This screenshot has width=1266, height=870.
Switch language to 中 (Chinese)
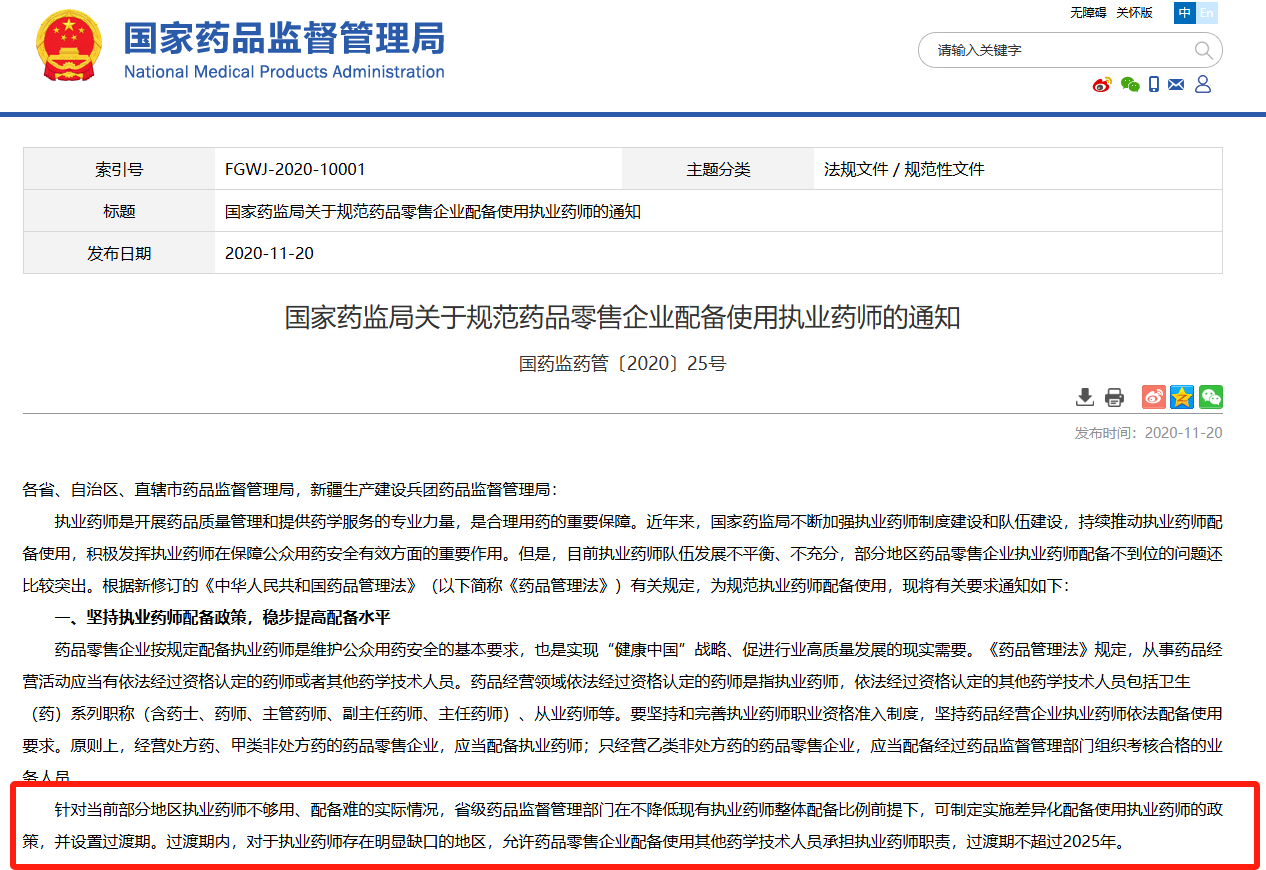1185,13
